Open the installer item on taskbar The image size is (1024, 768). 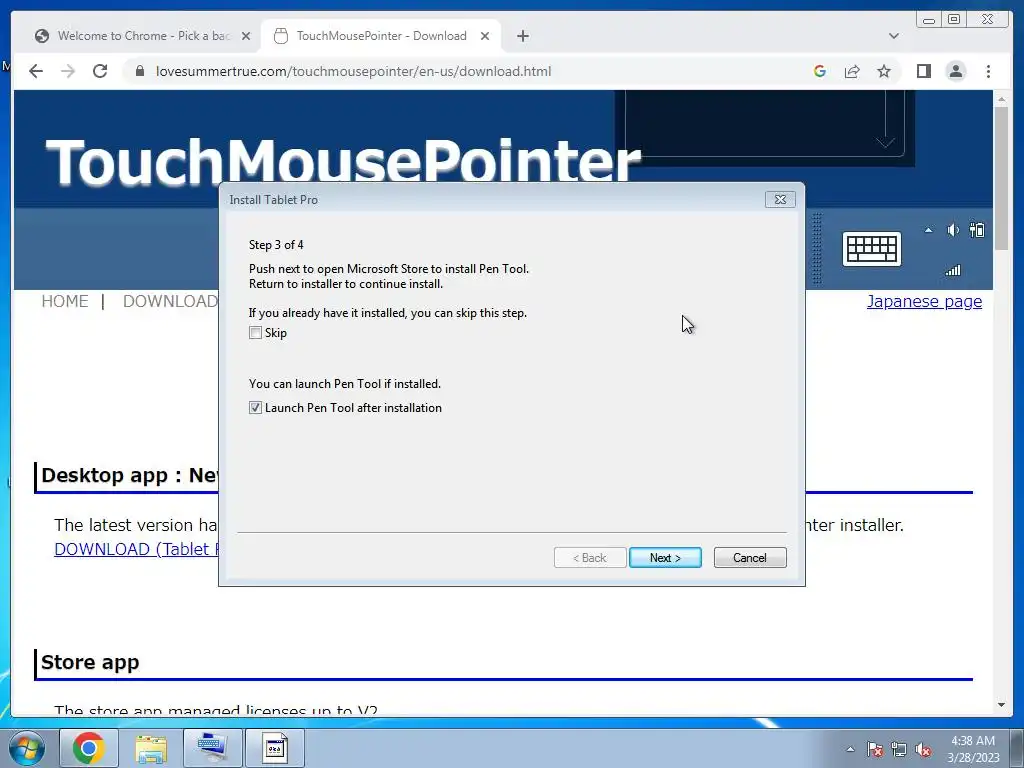click(275, 748)
